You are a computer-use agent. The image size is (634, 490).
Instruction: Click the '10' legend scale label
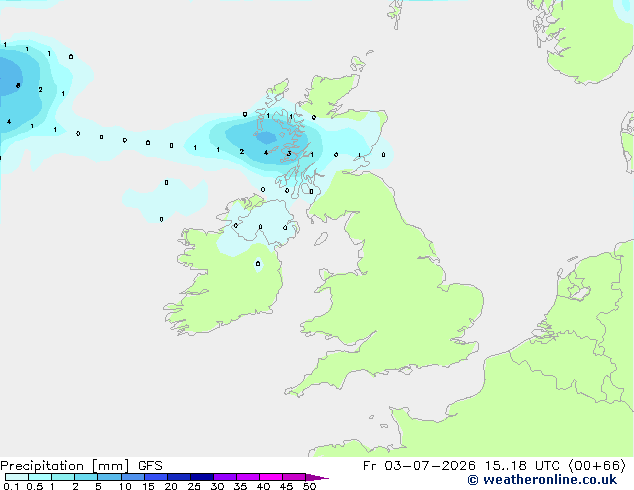[125, 486]
